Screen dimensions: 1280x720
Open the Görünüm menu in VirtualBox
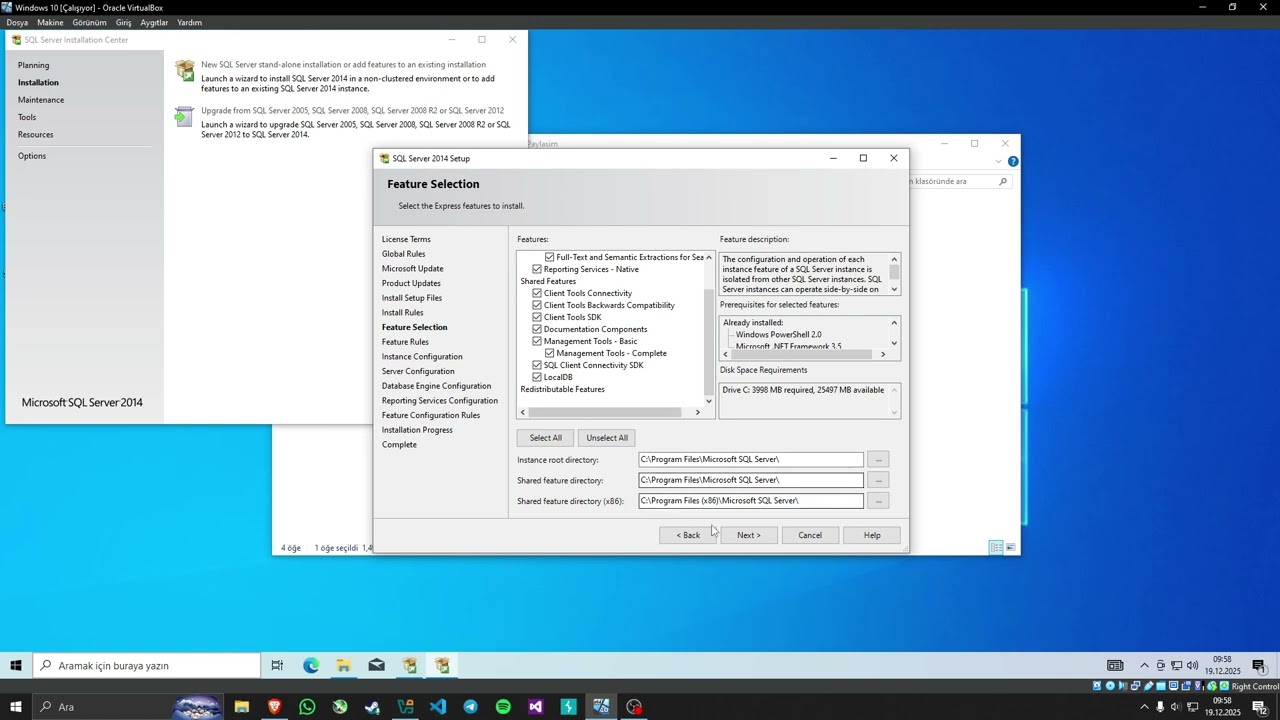[89, 22]
